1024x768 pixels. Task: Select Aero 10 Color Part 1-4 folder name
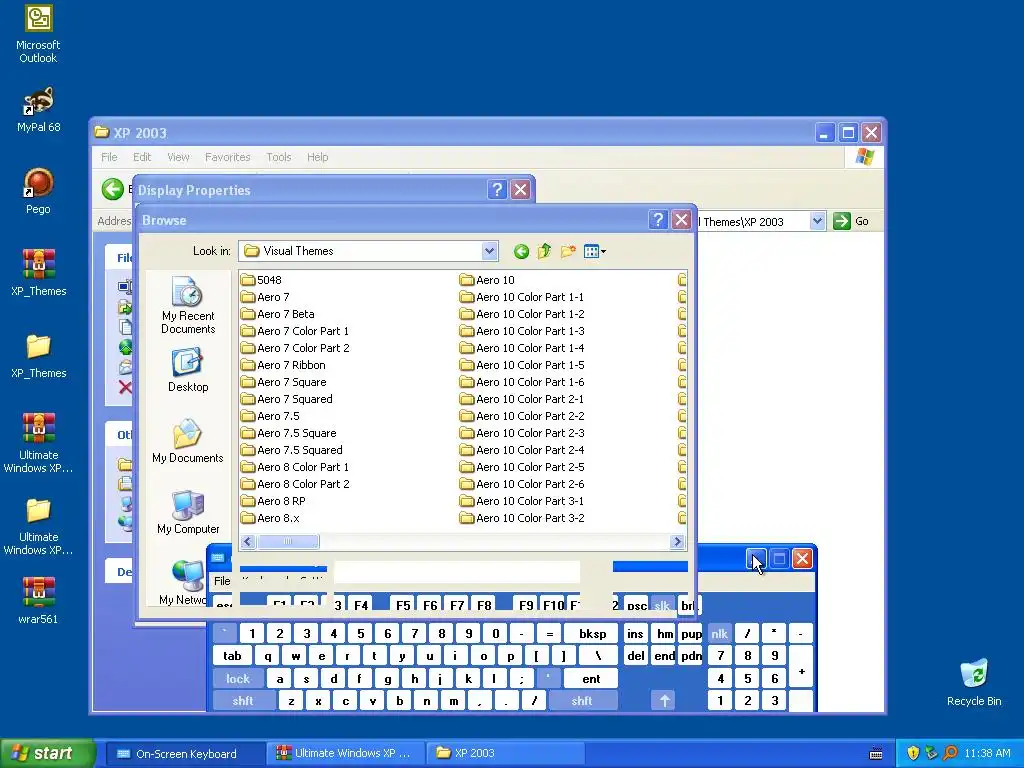tap(530, 348)
